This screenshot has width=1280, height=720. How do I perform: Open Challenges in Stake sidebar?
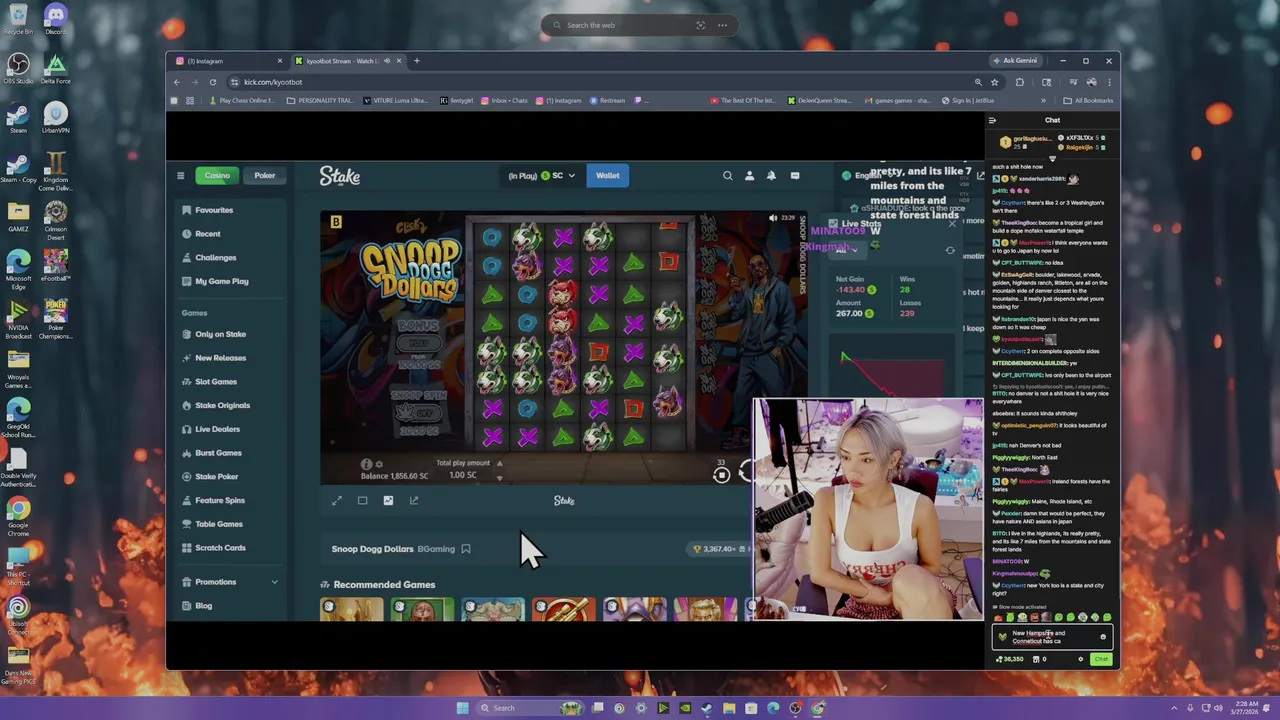coord(209,258)
